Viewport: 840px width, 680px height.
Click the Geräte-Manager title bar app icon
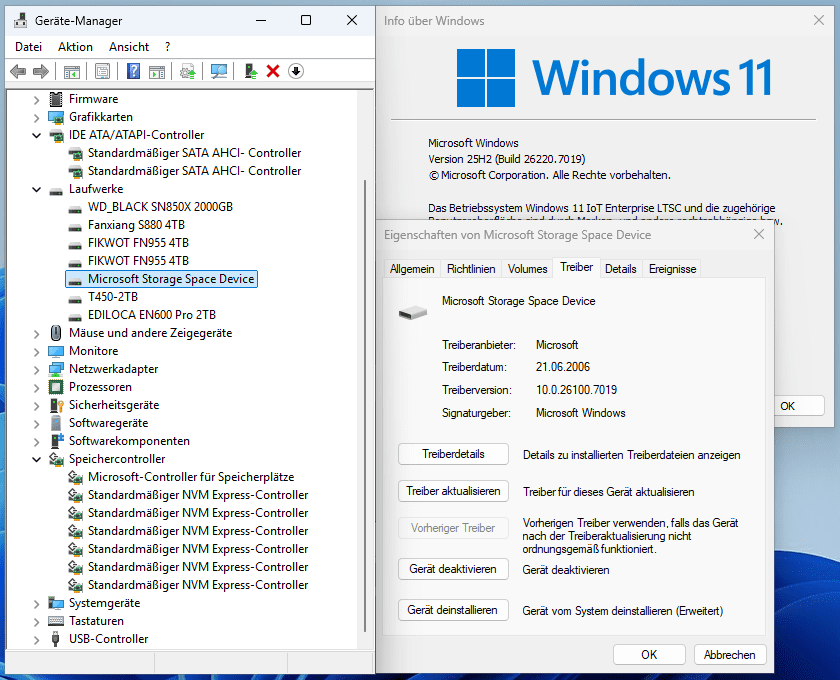coord(21,20)
